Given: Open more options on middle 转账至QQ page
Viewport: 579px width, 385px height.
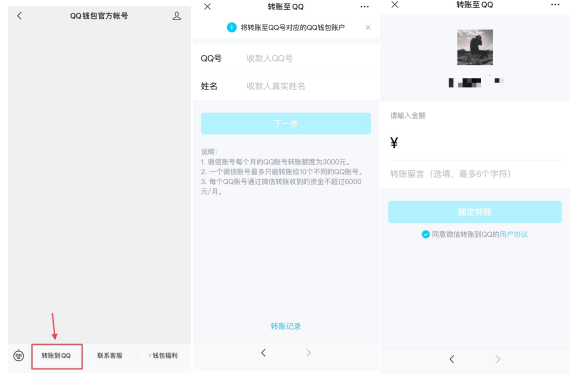Looking at the screenshot, I should pyautogui.click(x=364, y=7).
